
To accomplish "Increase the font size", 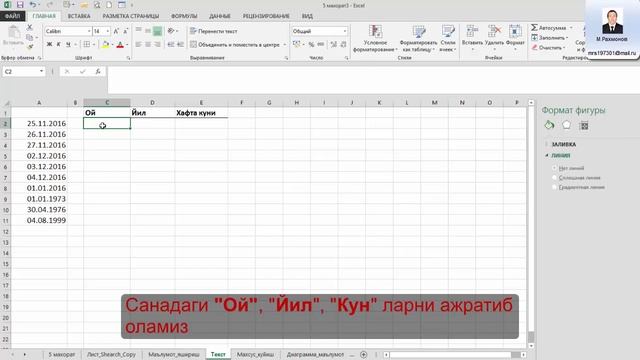I will [x=116, y=31].
